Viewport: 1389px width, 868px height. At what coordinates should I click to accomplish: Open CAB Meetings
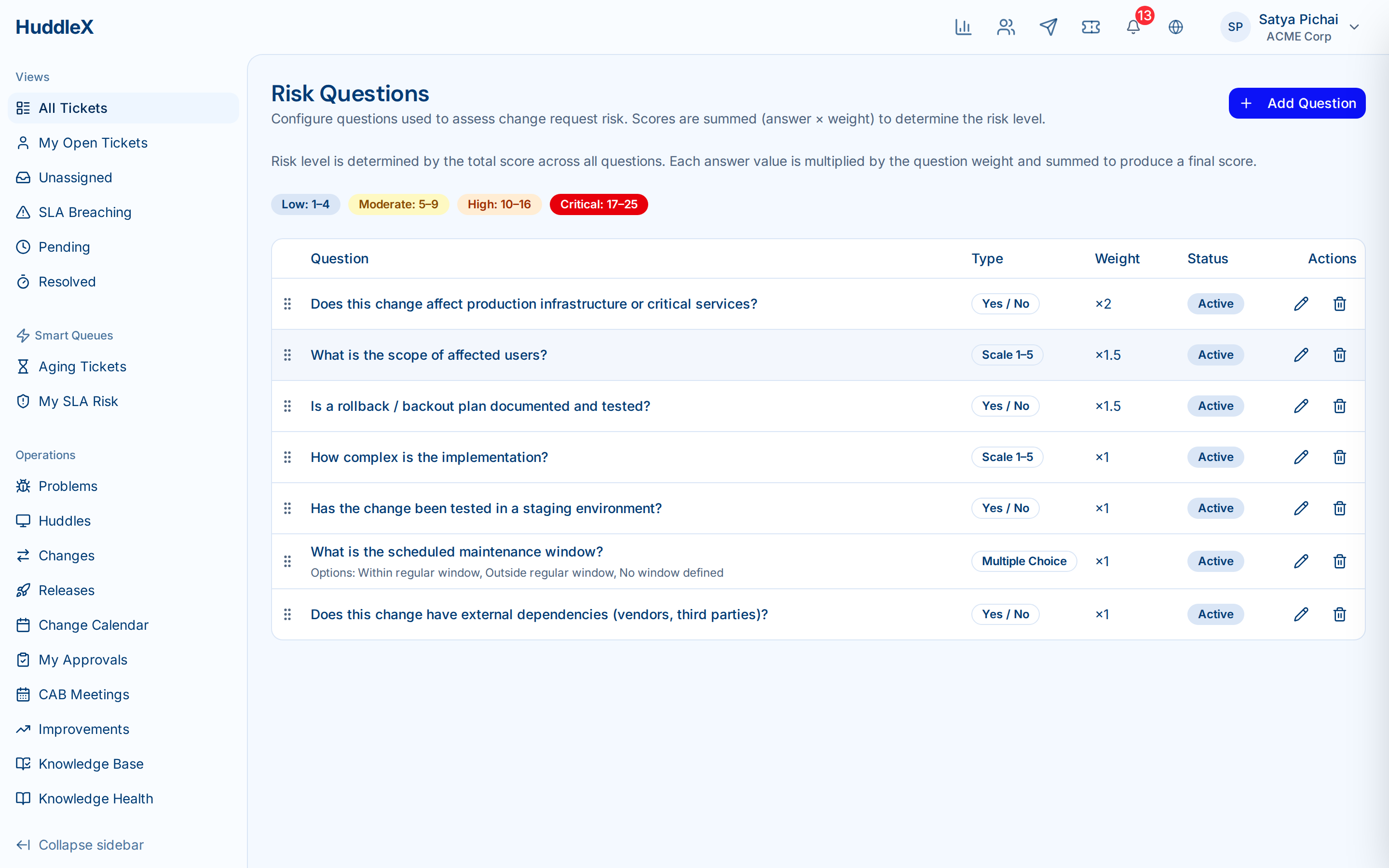(x=123, y=694)
